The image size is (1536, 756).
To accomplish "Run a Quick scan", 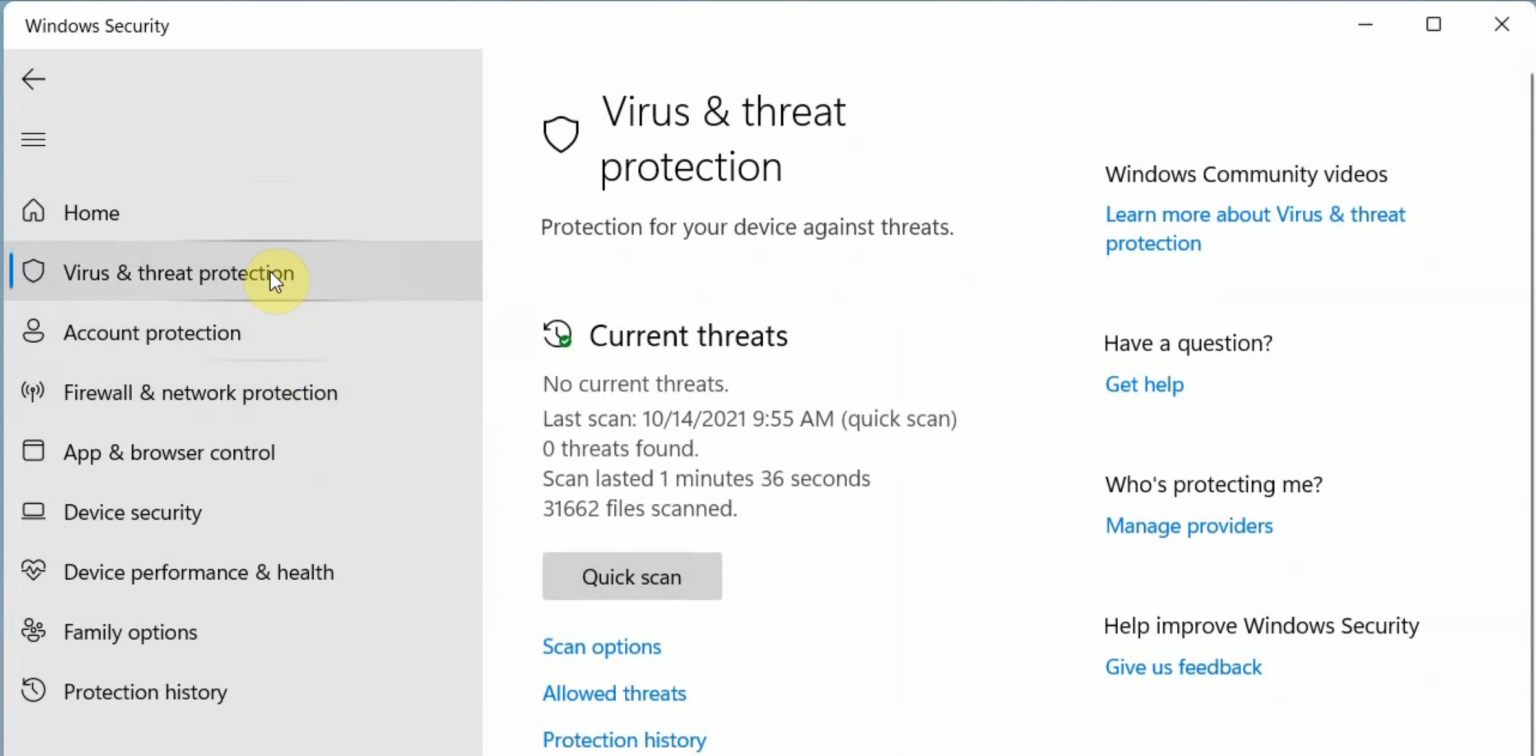I will [x=631, y=576].
